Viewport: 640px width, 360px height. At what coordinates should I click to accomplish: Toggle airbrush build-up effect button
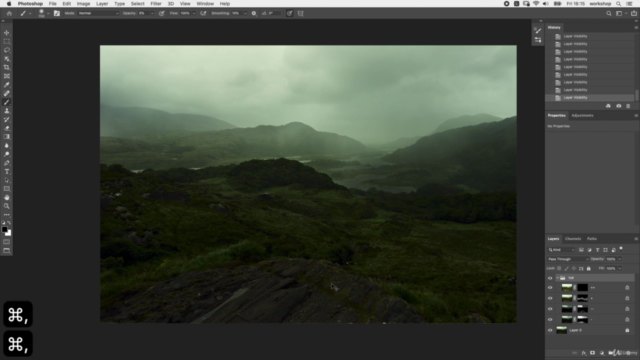(203, 13)
